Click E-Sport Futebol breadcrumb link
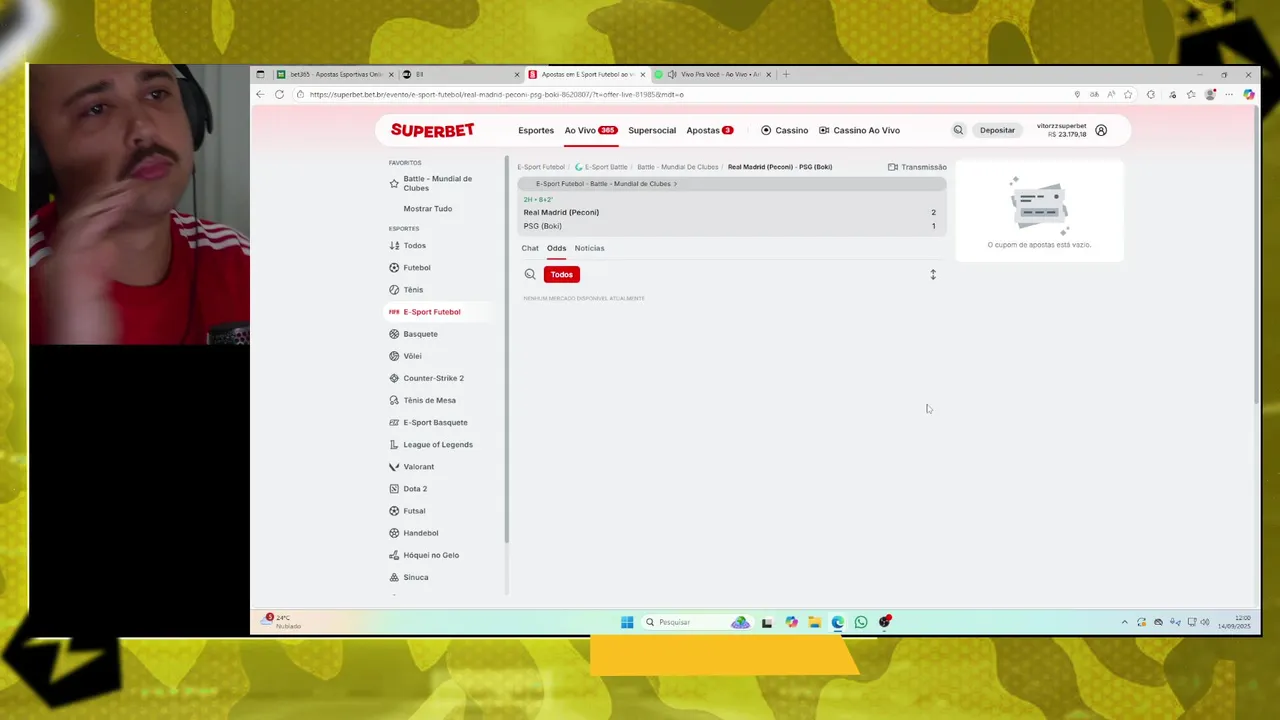Screen dimensions: 1280x720 point(541,167)
